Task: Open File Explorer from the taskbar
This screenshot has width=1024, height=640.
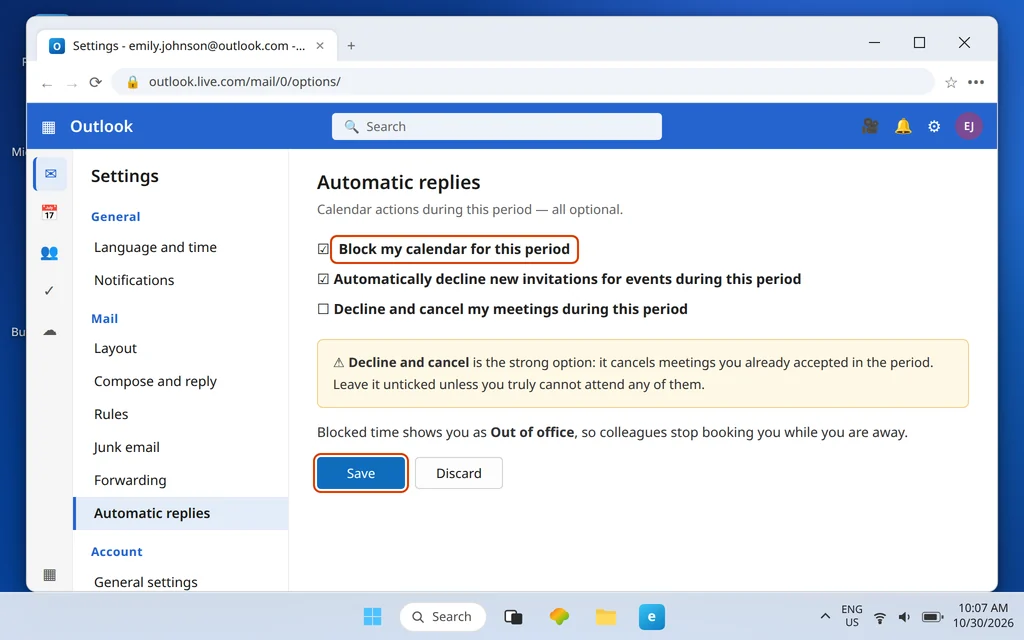Action: click(x=605, y=616)
